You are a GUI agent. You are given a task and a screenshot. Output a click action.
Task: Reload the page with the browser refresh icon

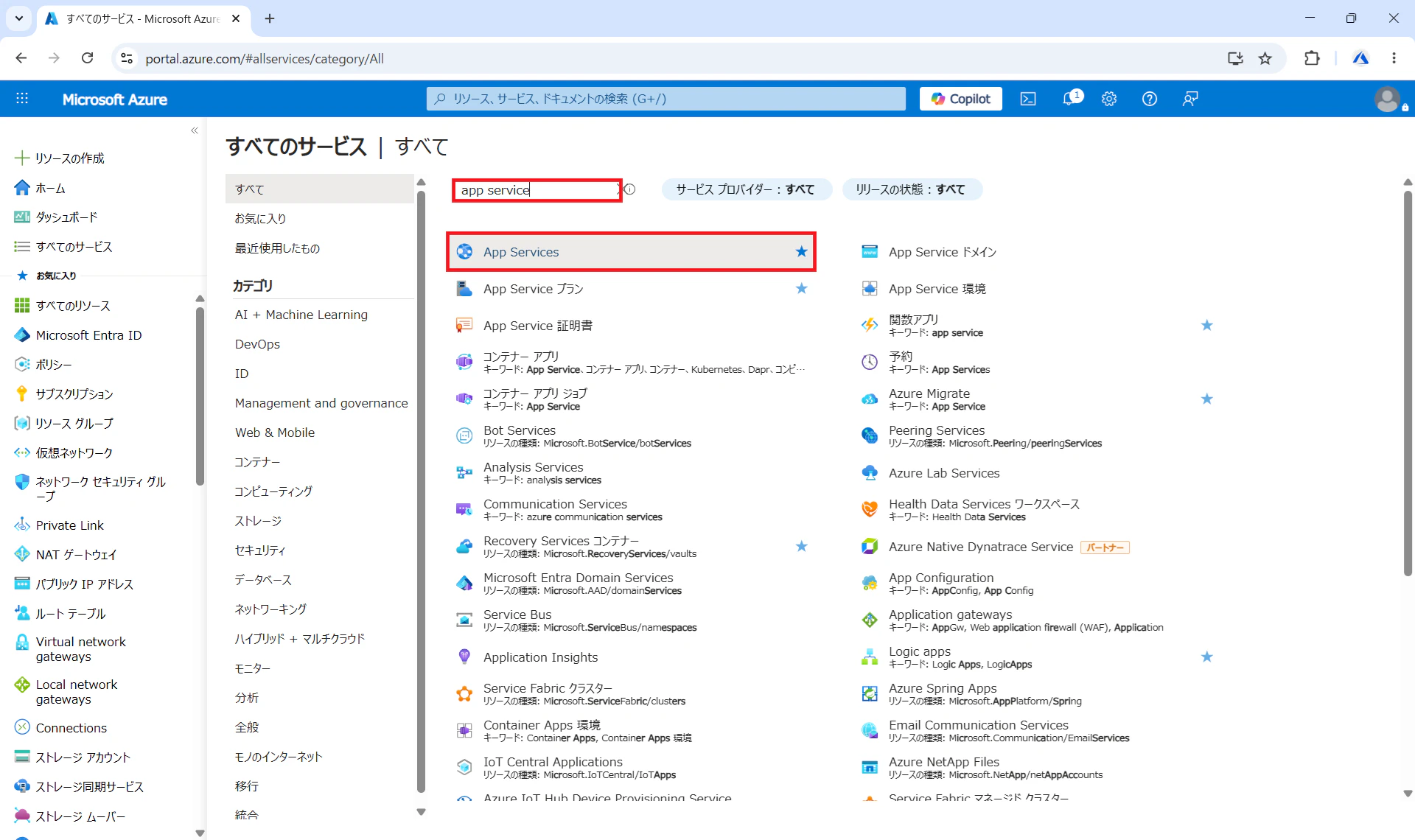click(x=87, y=58)
